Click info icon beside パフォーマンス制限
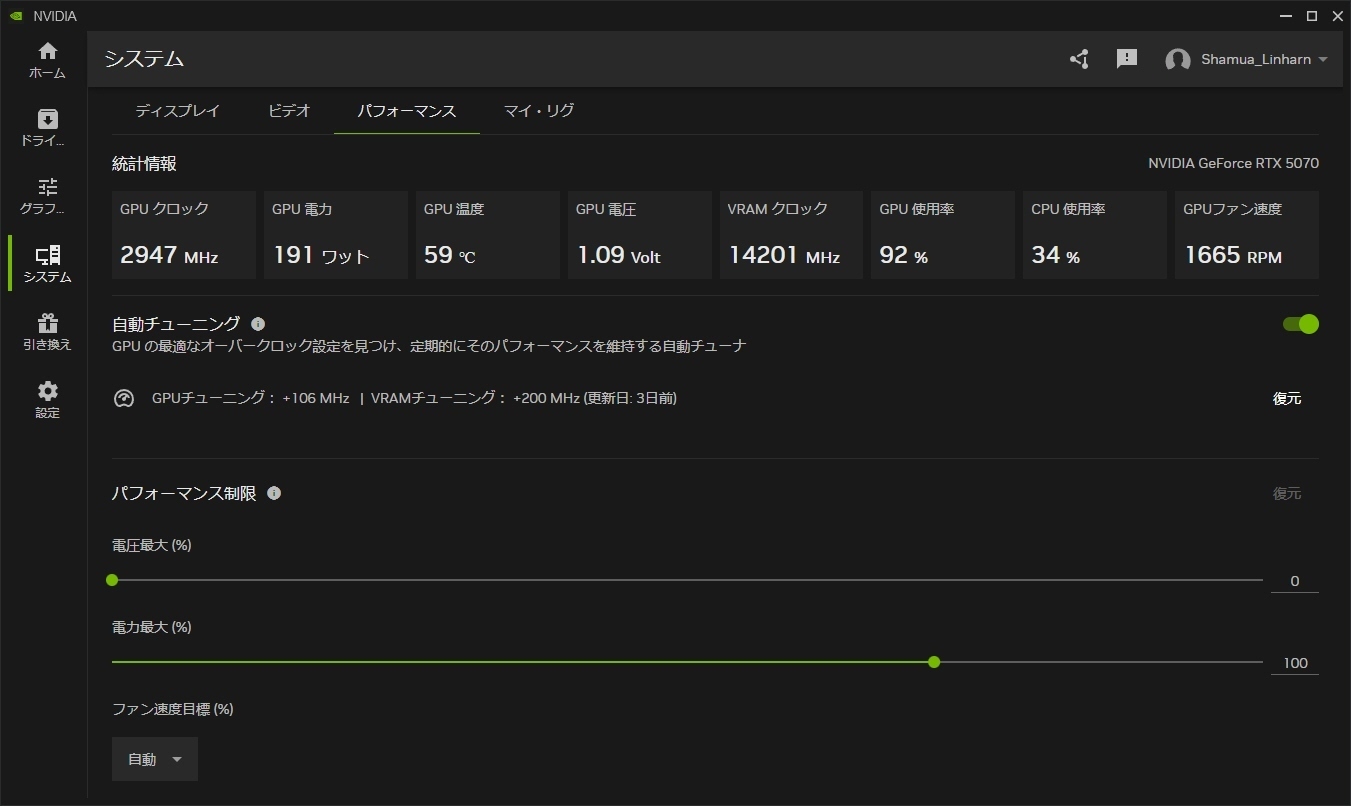Viewport: 1351px width, 806px height. pyautogui.click(x=274, y=493)
